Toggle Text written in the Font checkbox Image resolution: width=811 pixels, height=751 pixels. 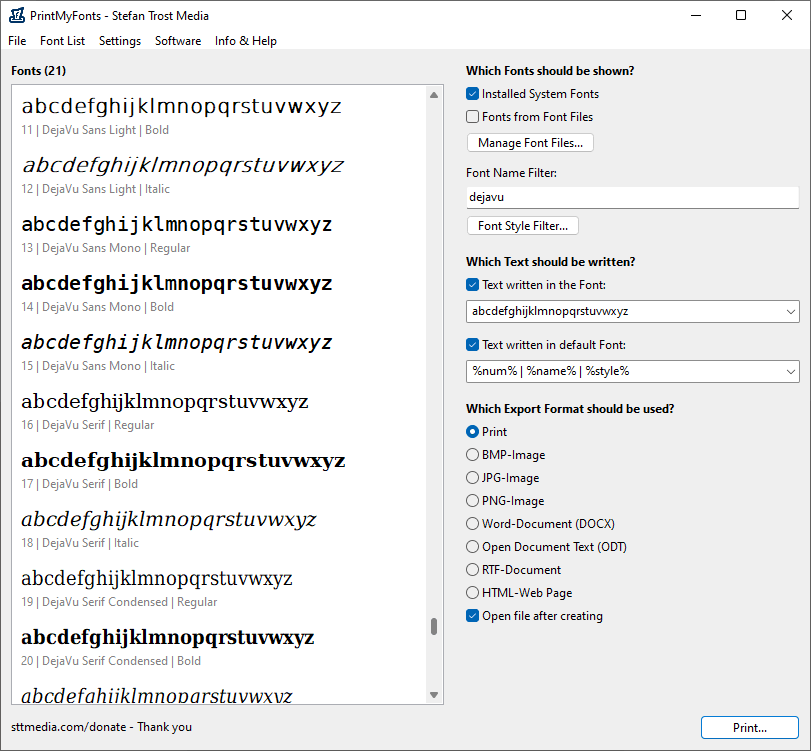pyautogui.click(x=472, y=285)
